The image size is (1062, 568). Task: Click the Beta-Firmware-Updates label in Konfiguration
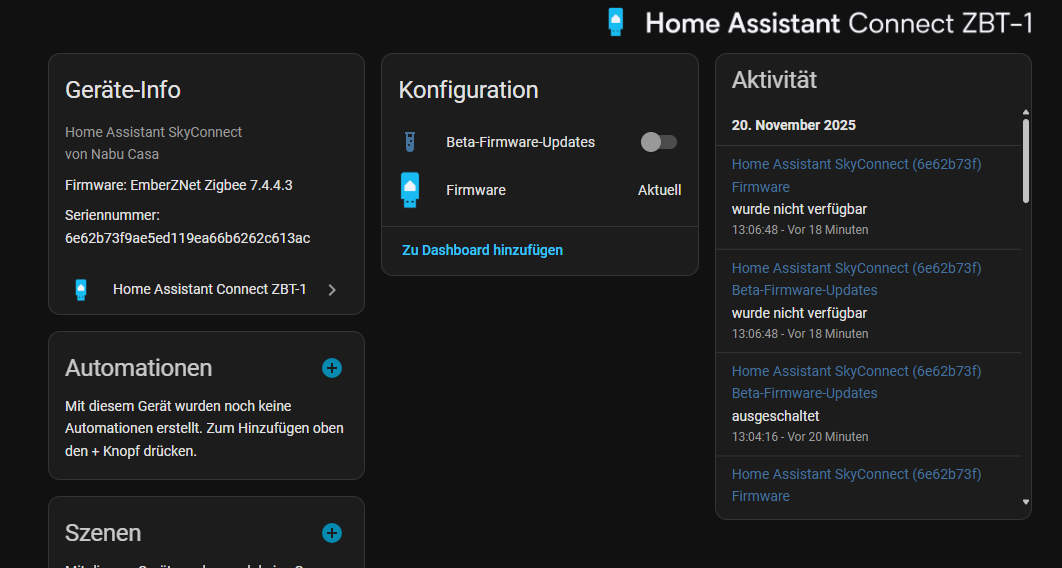point(520,142)
